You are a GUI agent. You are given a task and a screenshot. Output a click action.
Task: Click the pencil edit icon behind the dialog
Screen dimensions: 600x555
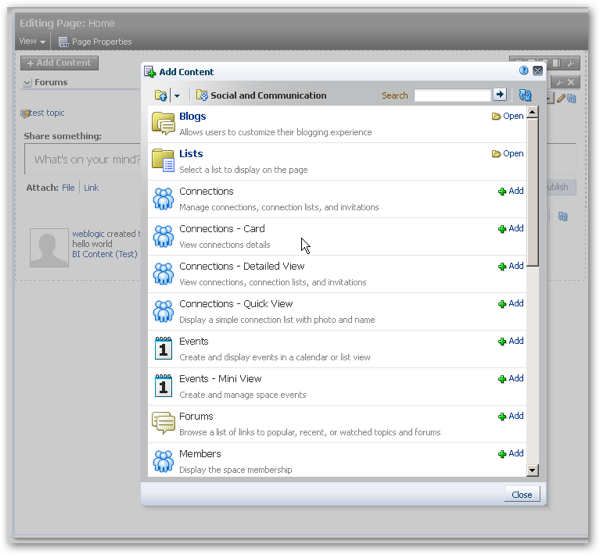coord(561,99)
